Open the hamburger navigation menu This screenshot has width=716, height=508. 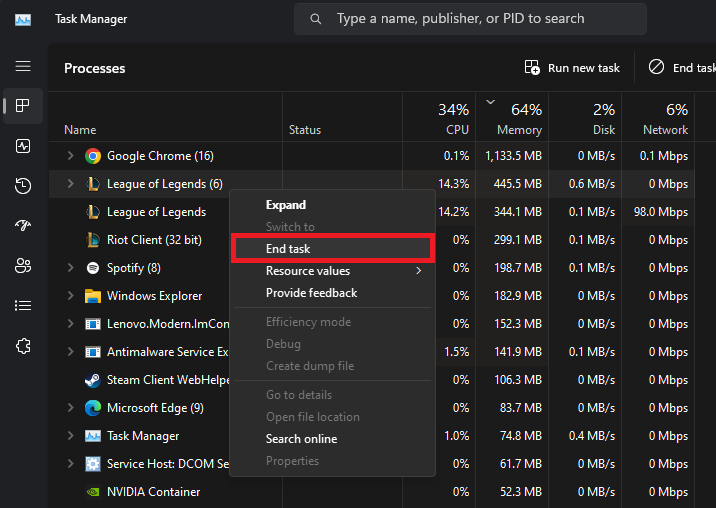(23, 66)
